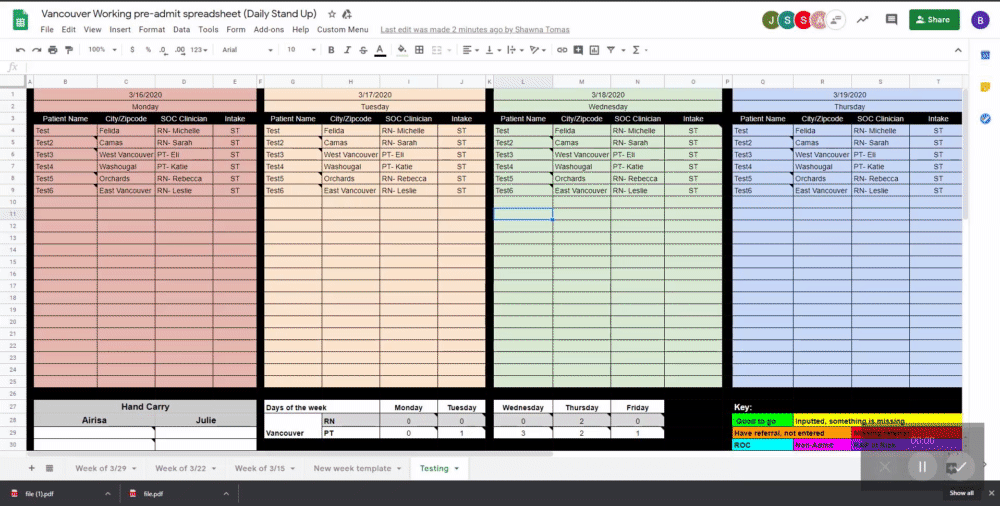Click Show all downloads
The width and height of the screenshot is (1000, 506).
(x=962, y=493)
